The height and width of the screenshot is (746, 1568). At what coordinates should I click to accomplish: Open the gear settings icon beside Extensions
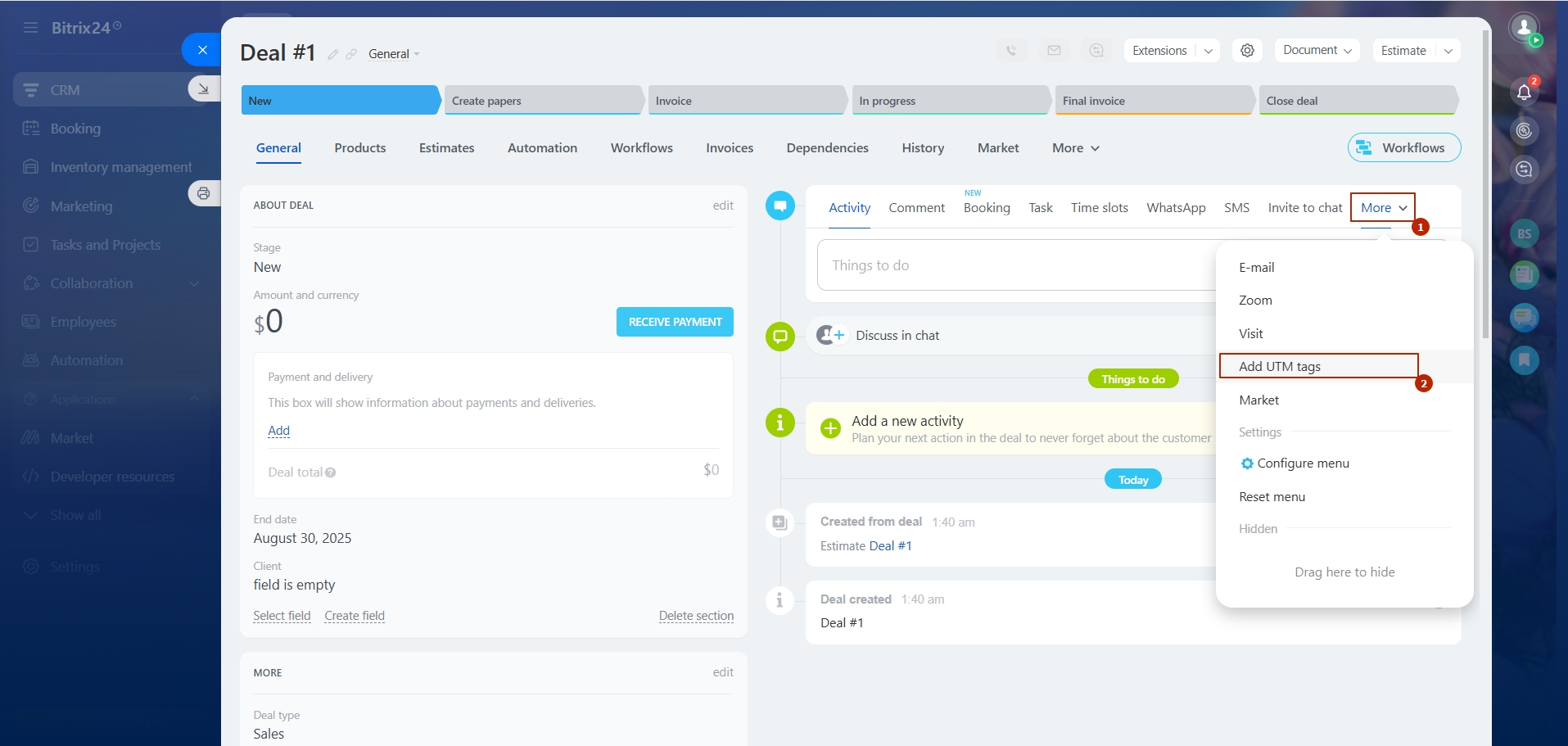point(1247,51)
